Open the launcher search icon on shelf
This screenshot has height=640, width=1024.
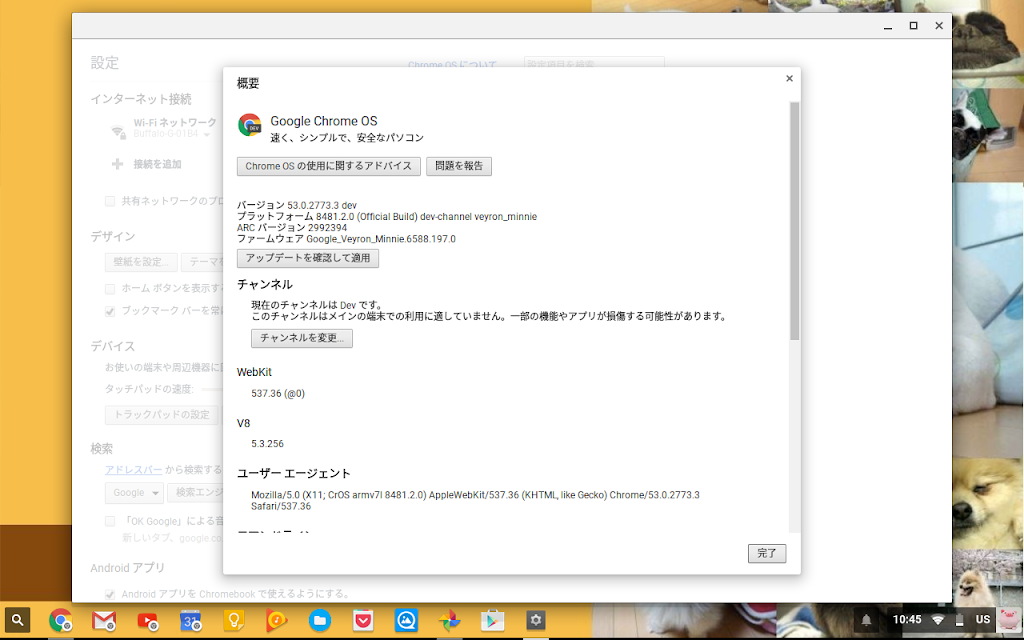(x=18, y=620)
